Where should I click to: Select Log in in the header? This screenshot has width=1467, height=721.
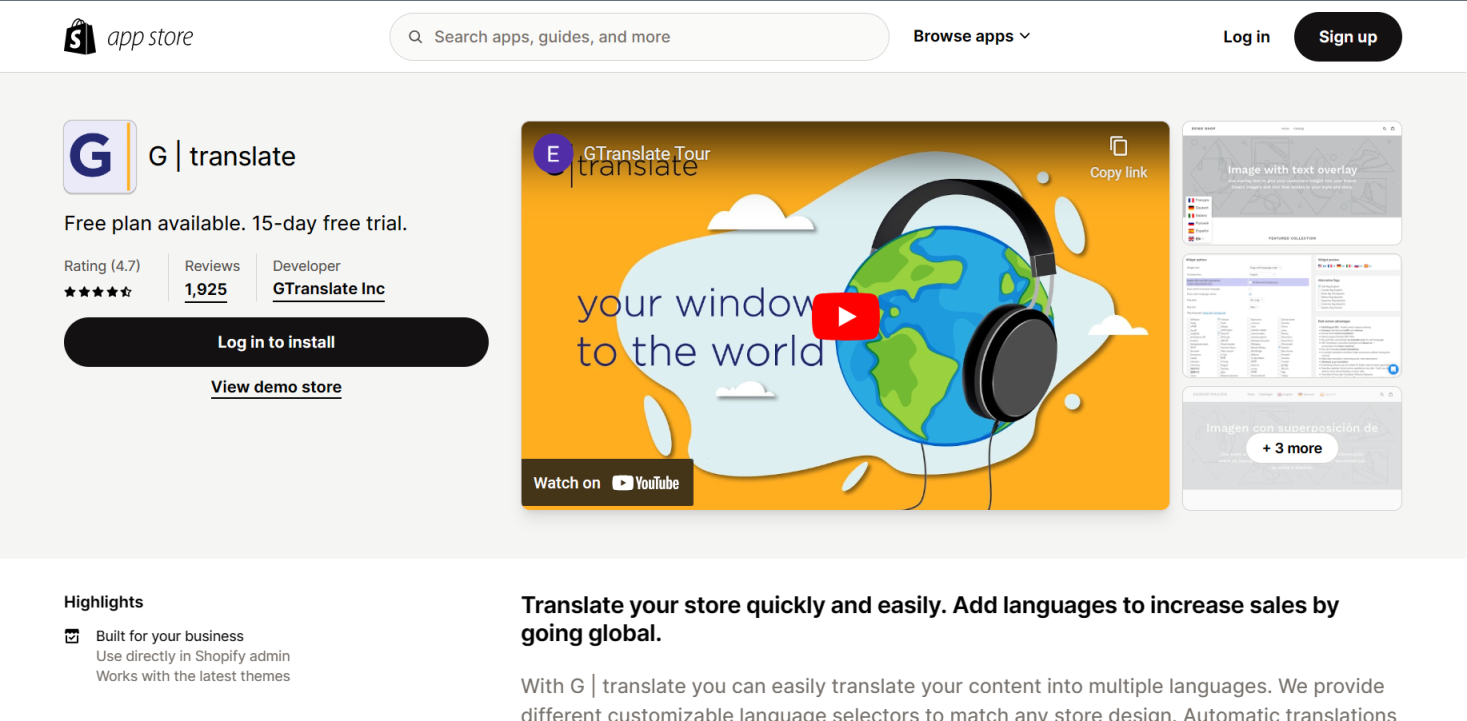point(1245,36)
